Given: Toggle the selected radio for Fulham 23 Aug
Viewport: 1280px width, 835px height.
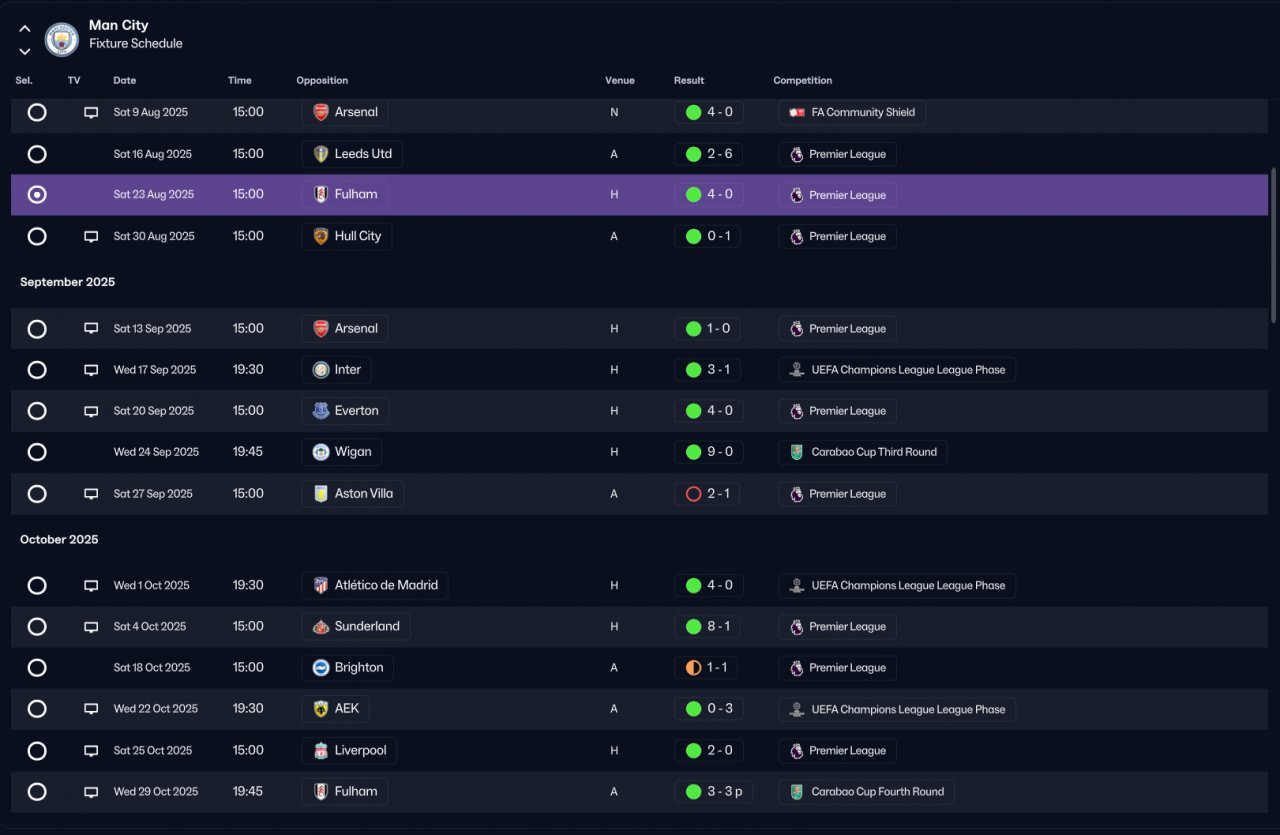Looking at the screenshot, I should (37, 195).
